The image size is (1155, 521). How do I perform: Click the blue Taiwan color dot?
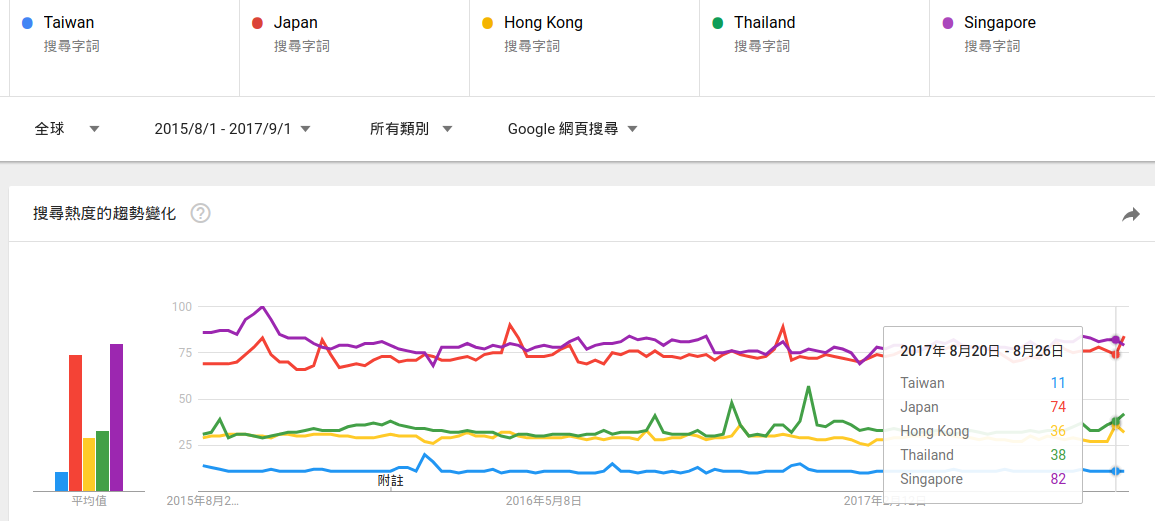[x=27, y=23]
